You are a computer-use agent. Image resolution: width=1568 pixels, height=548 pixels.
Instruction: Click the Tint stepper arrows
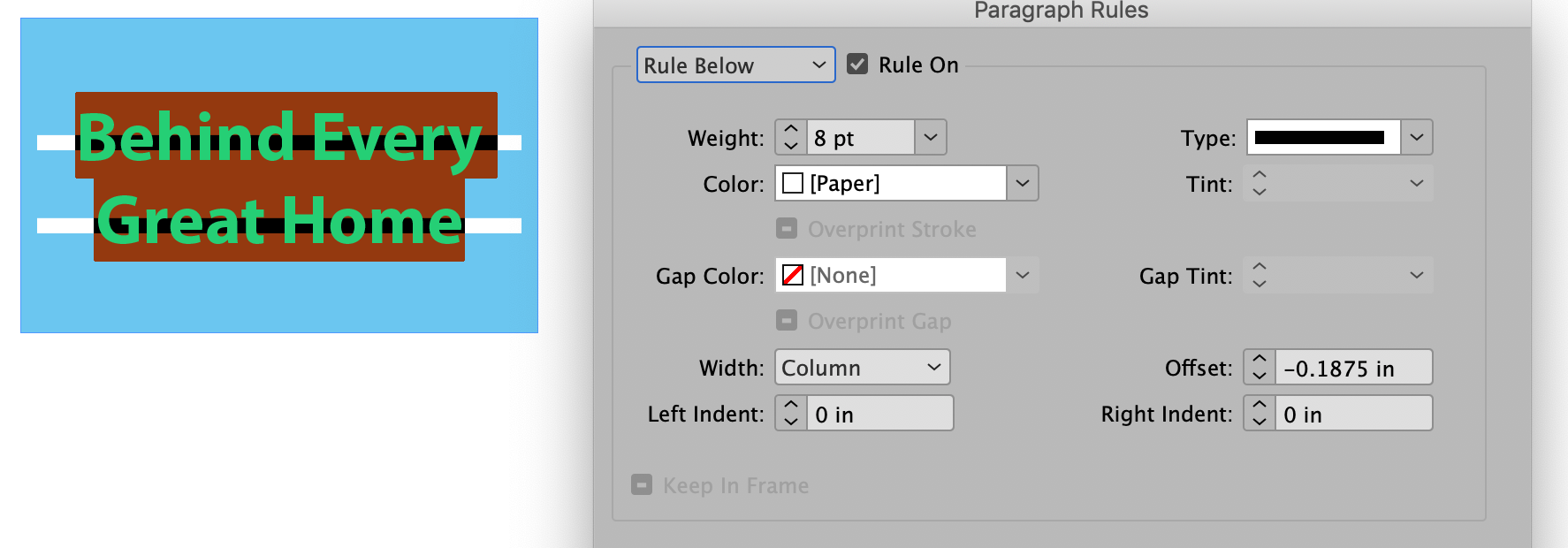click(1260, 184)
